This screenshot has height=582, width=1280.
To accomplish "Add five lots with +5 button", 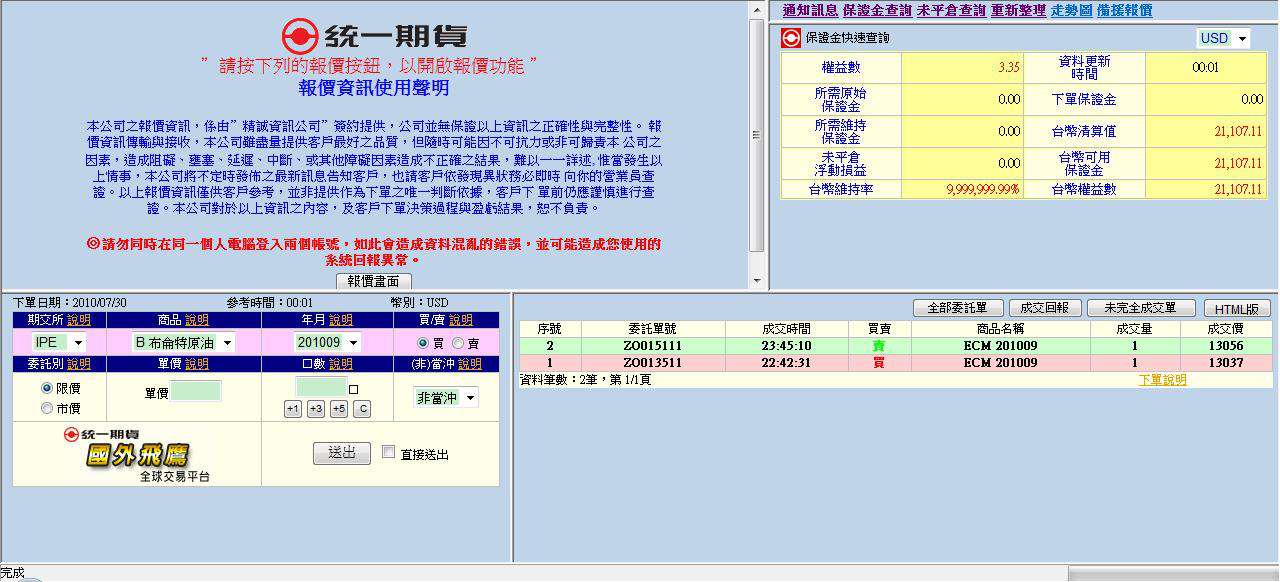I will click(338, 409).
